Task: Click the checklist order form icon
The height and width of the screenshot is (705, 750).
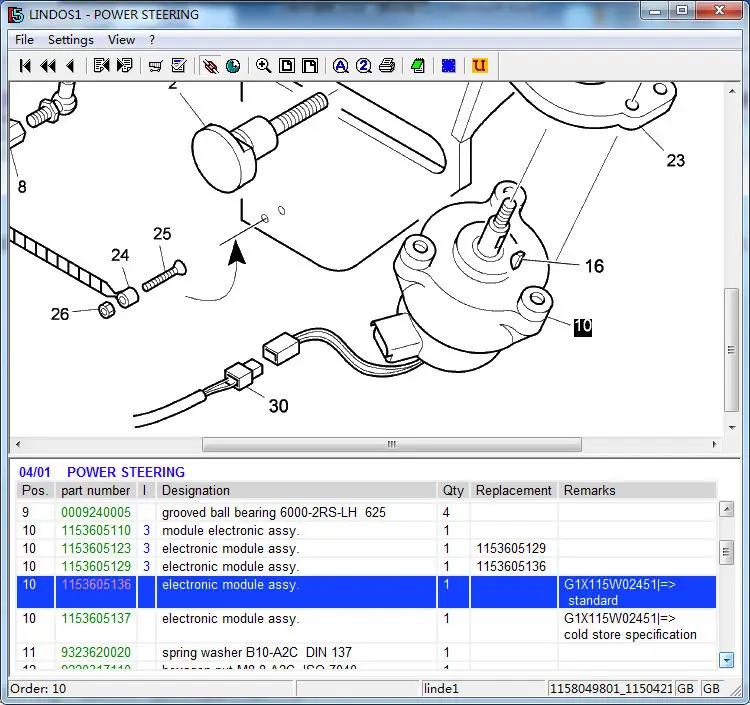Action: (x=179, y=66)
